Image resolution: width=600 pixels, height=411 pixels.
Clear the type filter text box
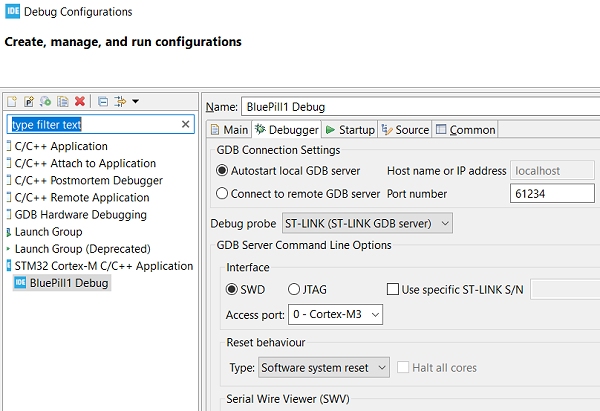(x=186, y=125)
